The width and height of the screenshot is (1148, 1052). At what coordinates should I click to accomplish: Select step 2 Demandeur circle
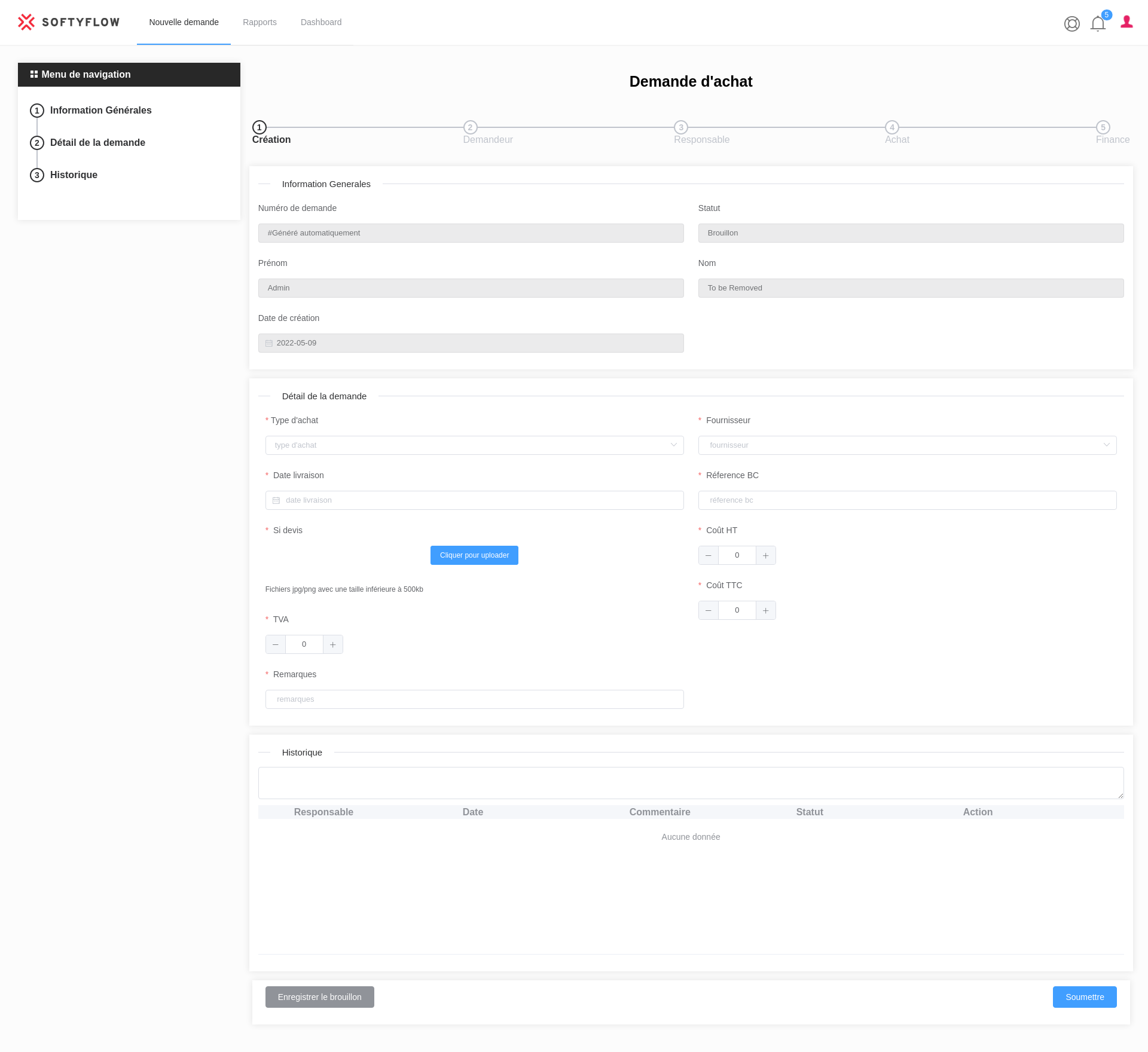click(x=470, y=127)
